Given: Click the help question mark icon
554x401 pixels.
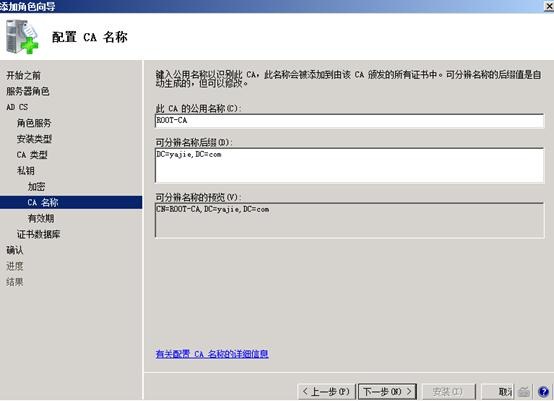Looking at the screenshot, I should pos(543,391).
